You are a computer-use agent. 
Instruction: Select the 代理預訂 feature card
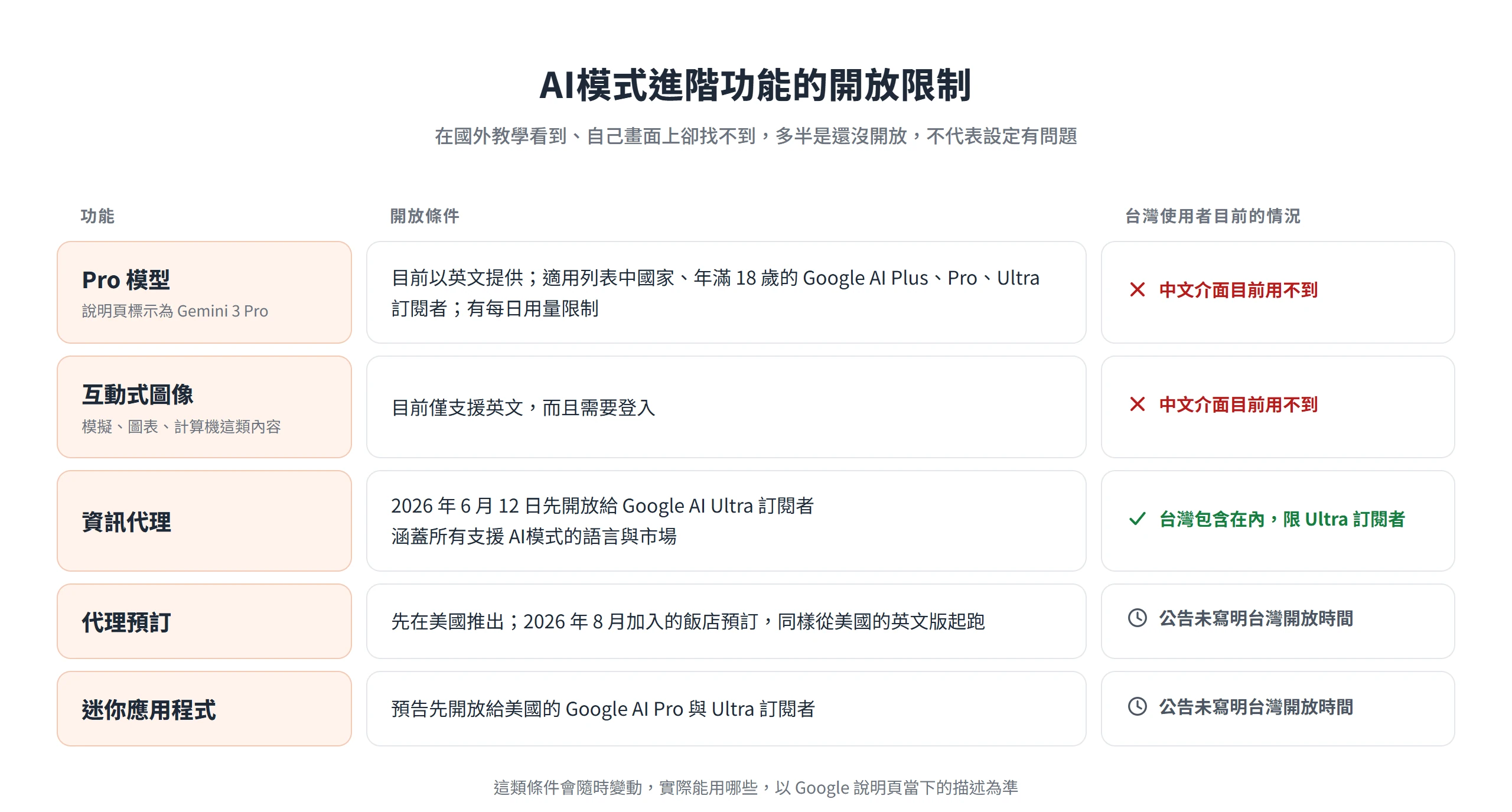[204, 621]
